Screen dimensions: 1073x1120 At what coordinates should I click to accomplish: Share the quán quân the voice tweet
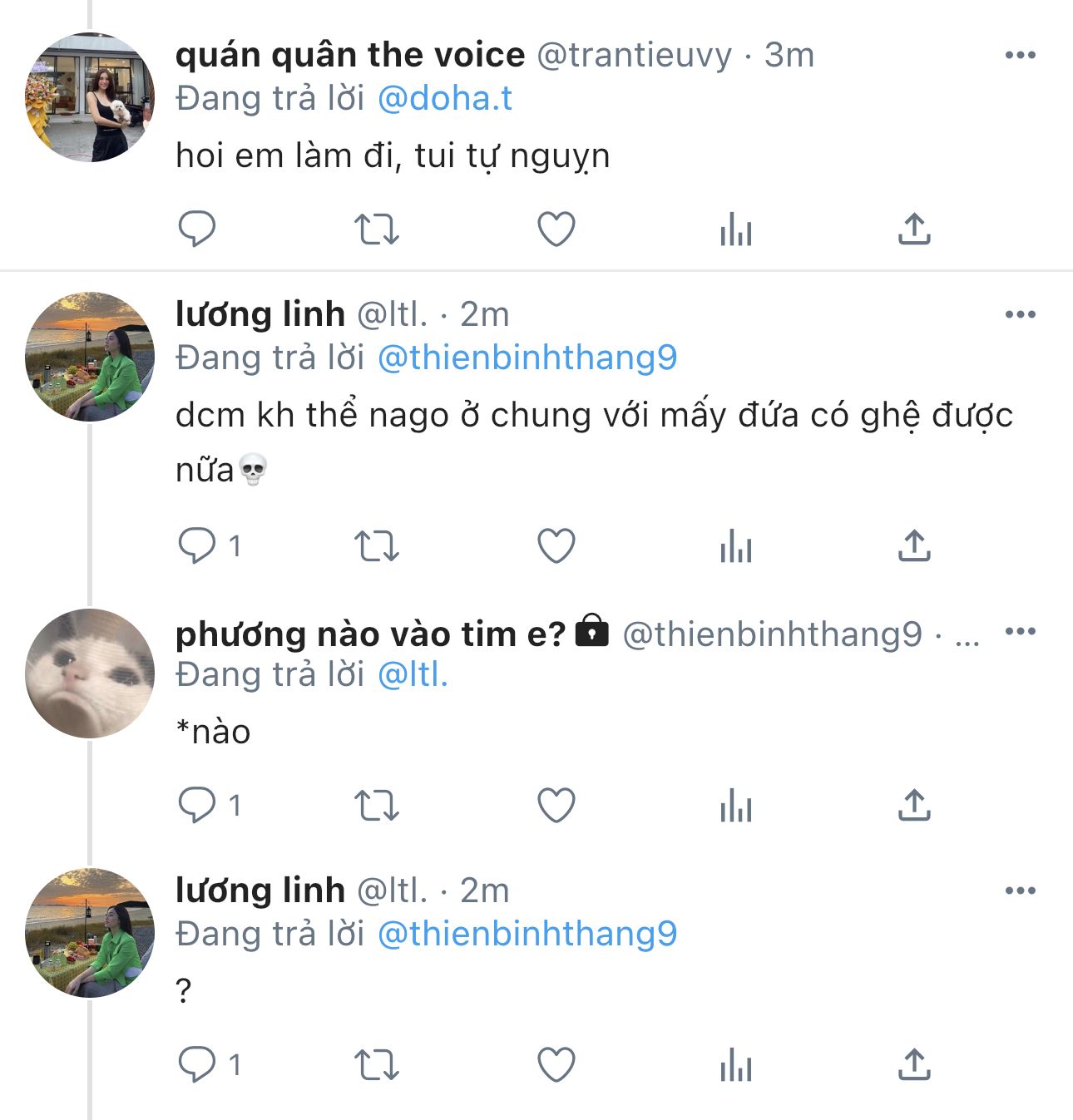click(x=914, y=229)
